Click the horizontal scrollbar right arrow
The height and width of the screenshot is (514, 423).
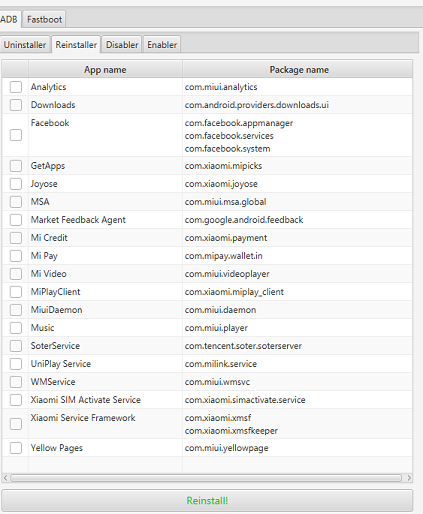click(x=409, y=478)
